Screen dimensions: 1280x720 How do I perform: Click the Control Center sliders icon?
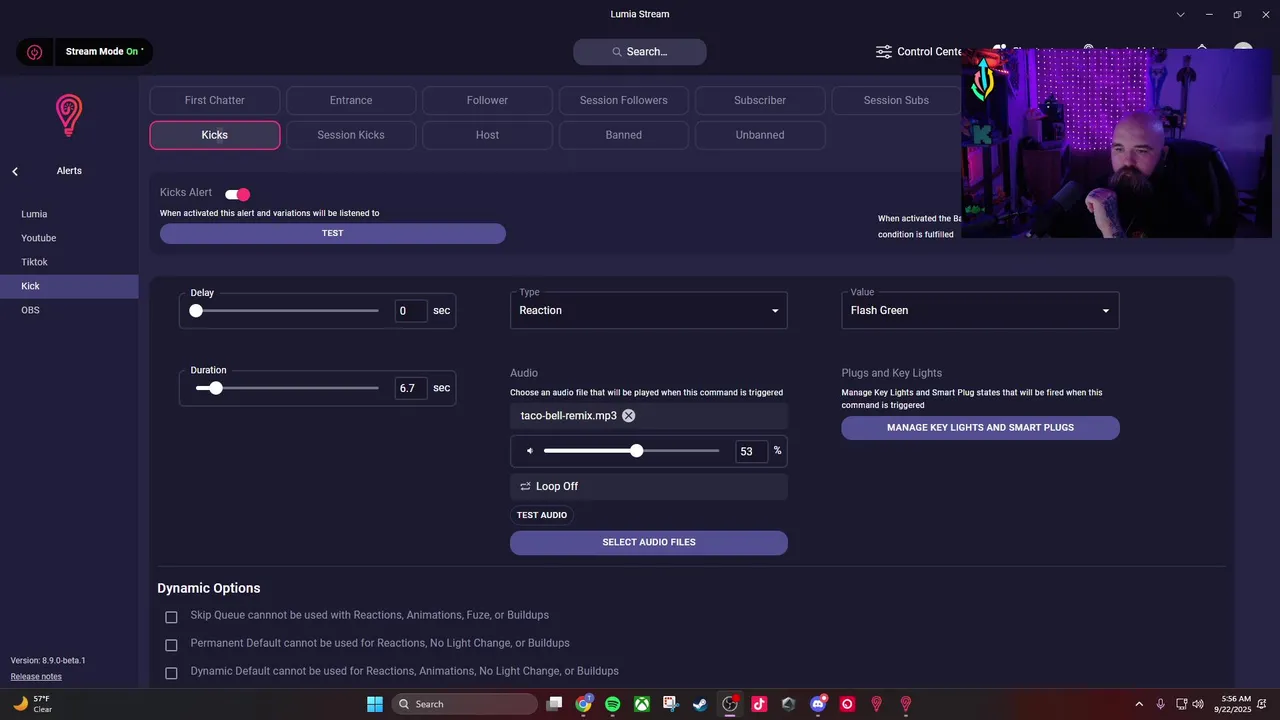pyautogui.click(x=884, y=51)
